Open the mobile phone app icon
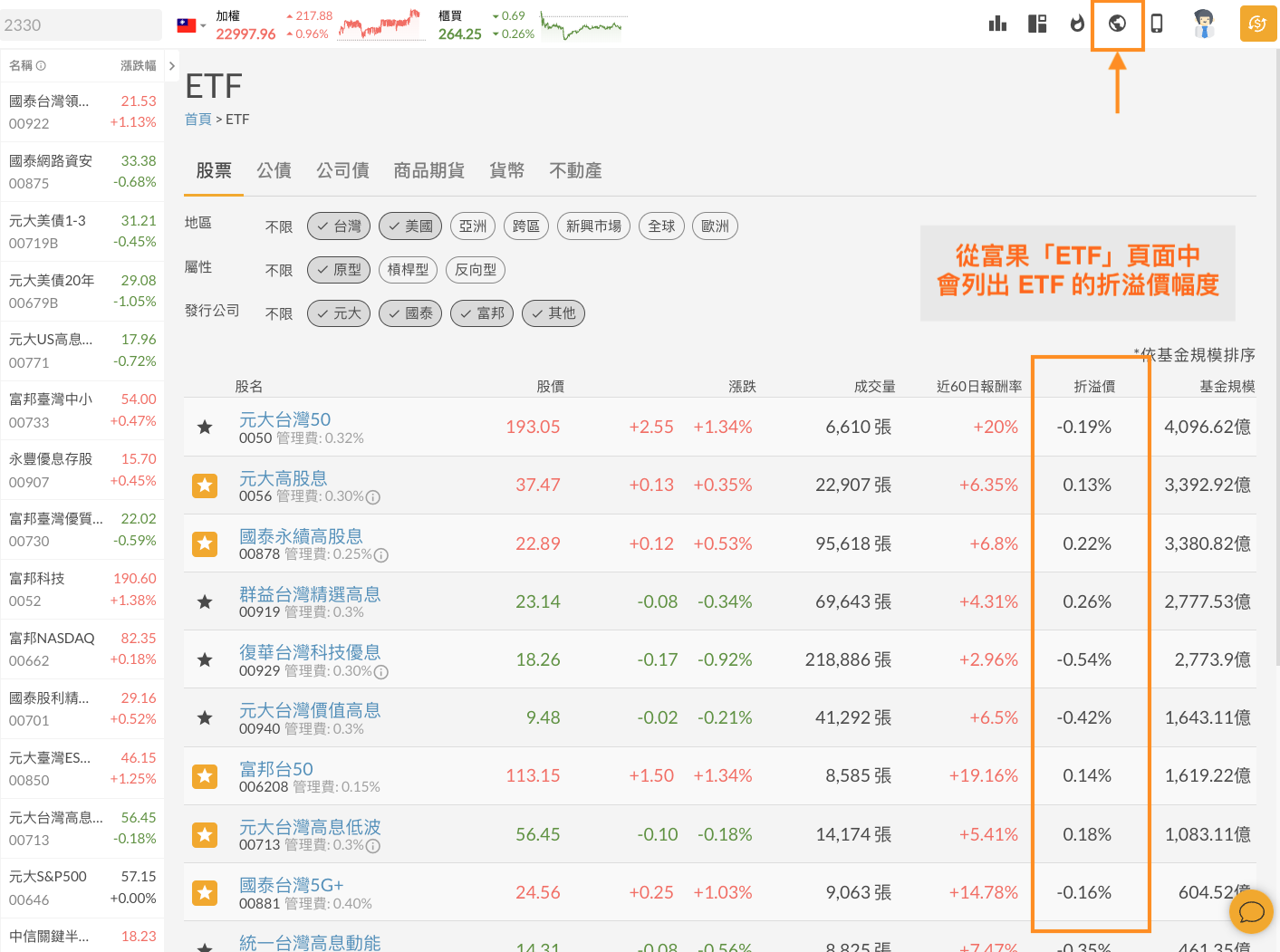Image resolution: width=1280 pixels, height=952 pixels. click(x=1157, y=24)
